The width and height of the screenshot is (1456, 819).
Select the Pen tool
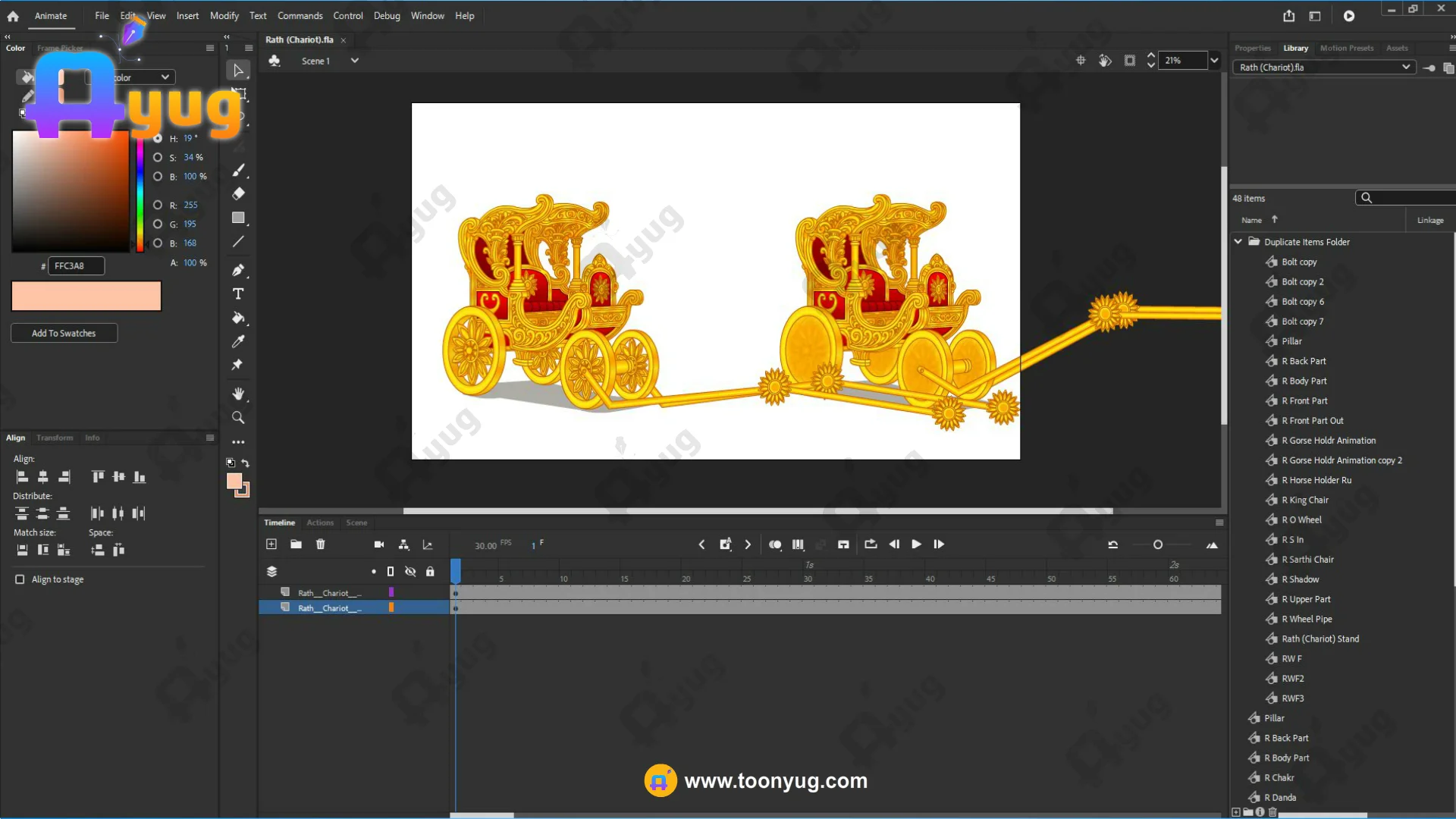click(238, 270)
